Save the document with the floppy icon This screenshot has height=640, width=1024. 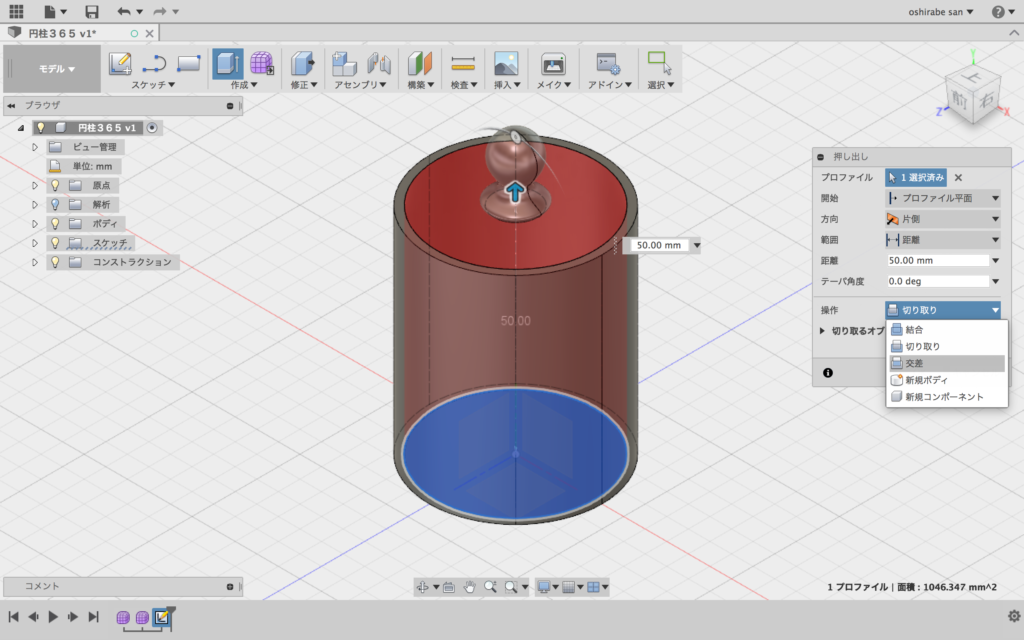point(92,11)
